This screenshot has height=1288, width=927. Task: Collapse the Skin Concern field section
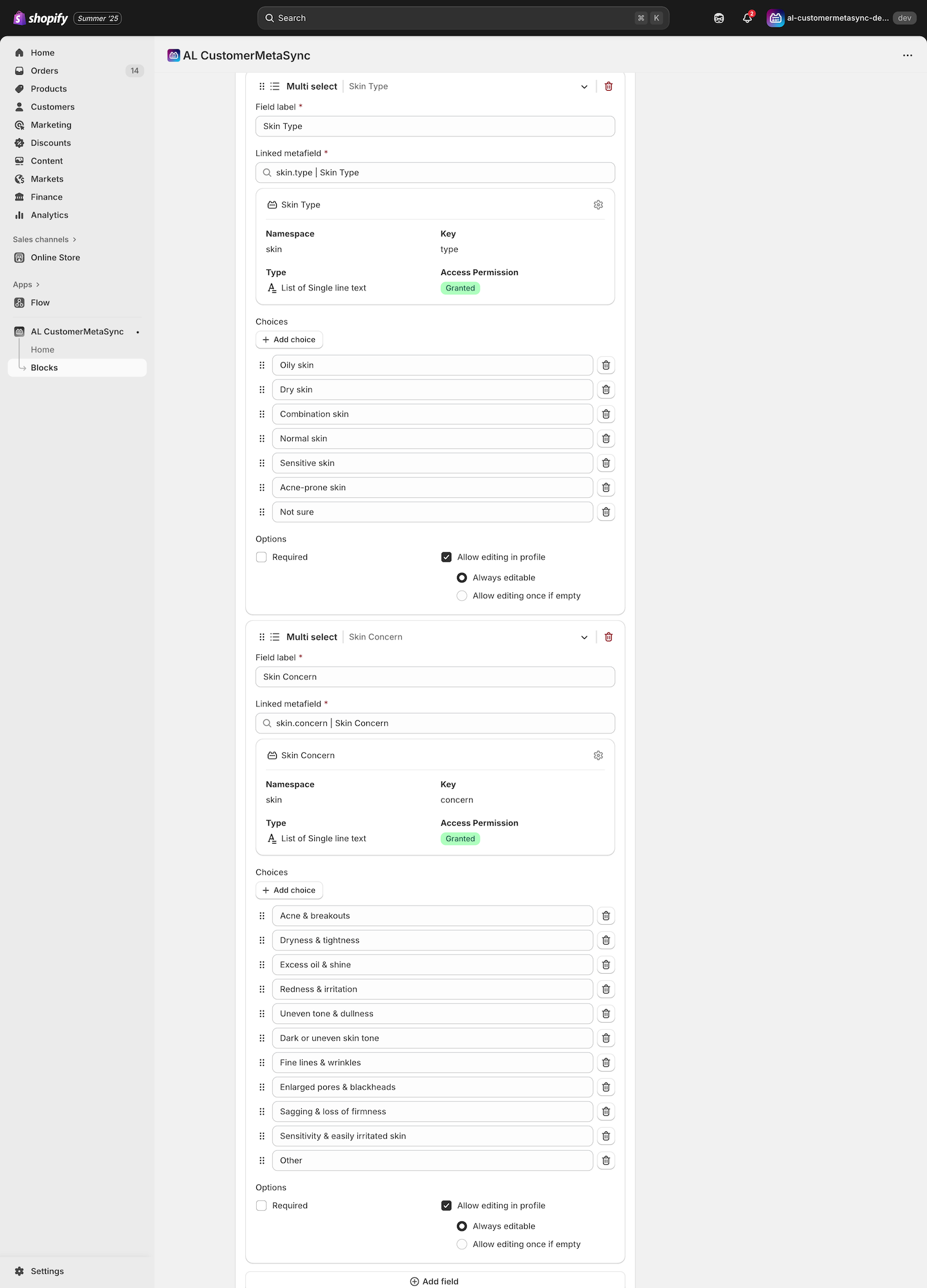point(584,637)
